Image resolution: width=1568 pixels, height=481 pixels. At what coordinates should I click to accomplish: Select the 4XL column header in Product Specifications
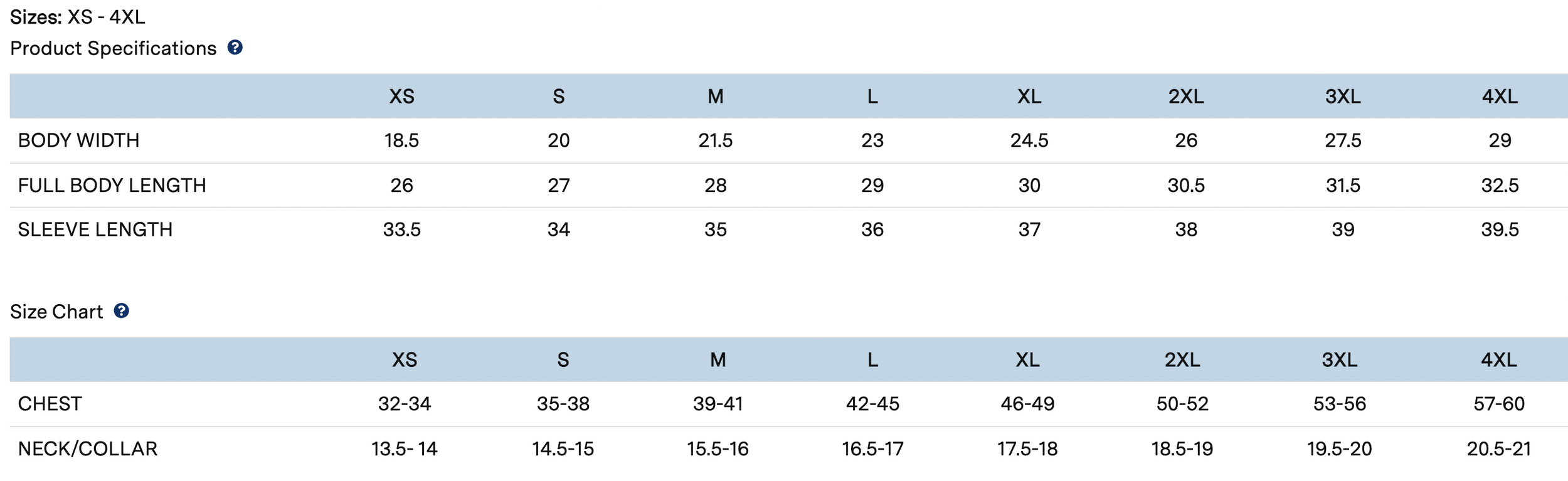[1500, 97]
